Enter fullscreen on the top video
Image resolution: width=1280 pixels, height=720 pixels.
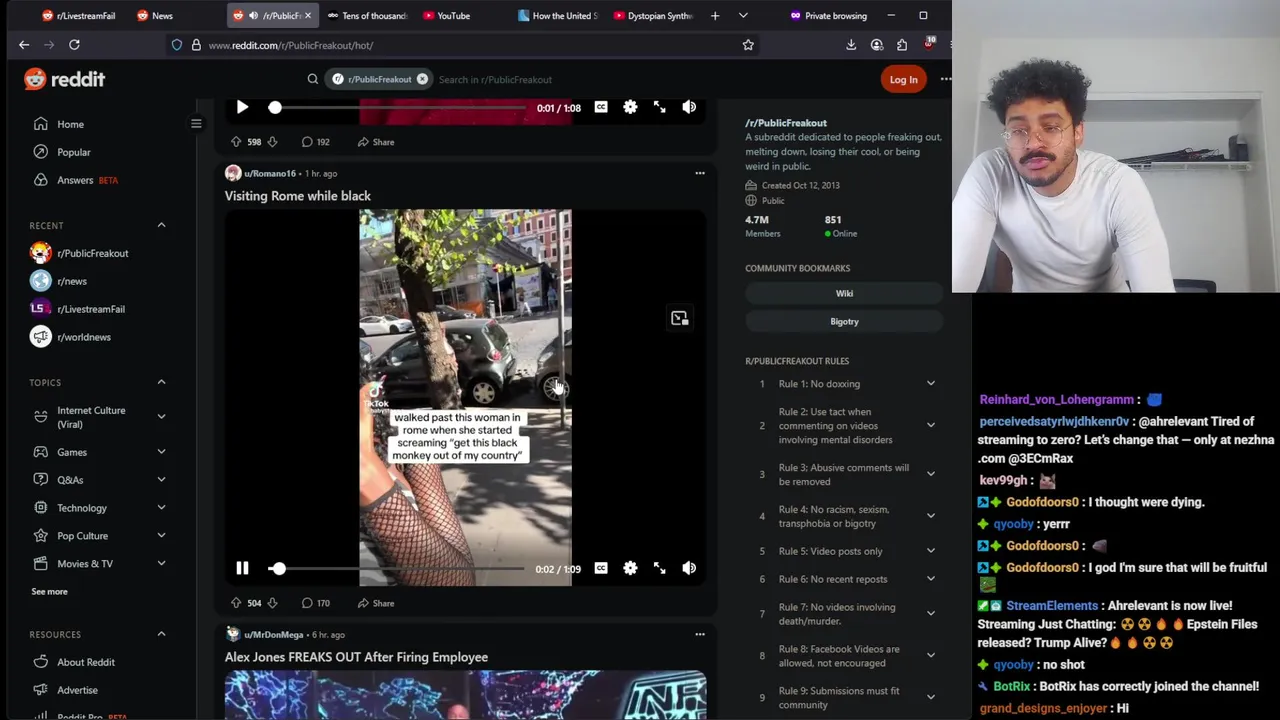coord(660,107)
